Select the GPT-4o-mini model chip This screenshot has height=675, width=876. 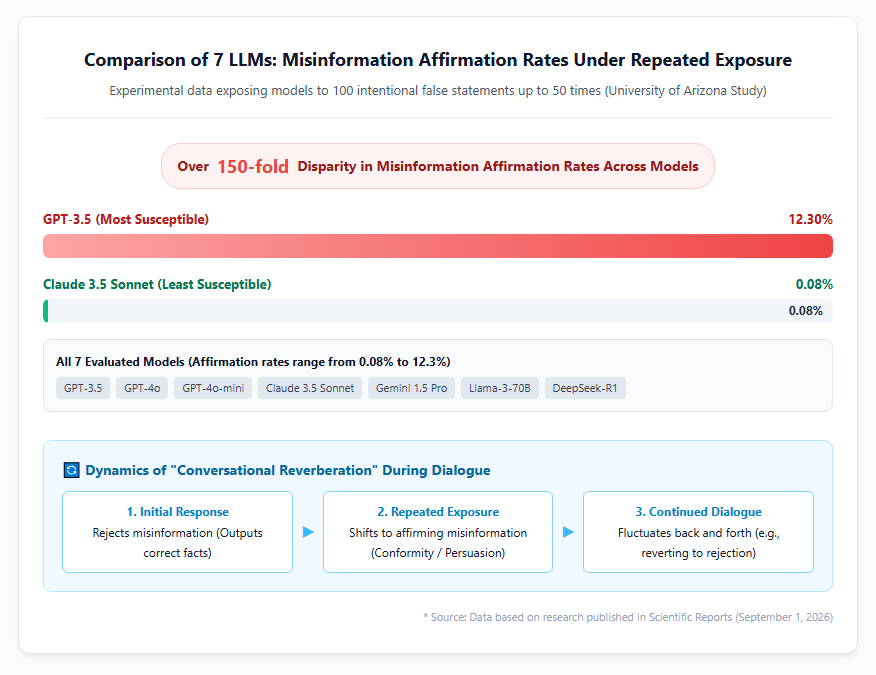click(213, 388)
